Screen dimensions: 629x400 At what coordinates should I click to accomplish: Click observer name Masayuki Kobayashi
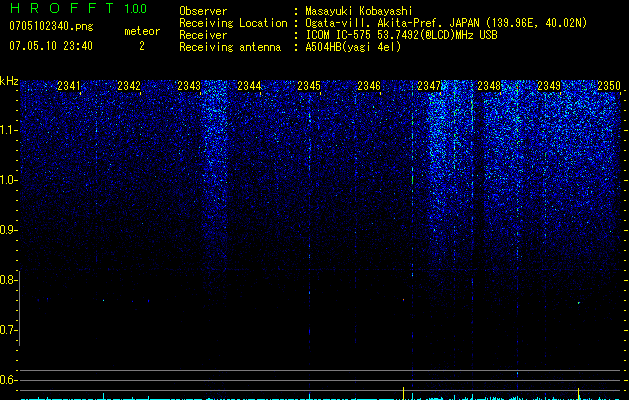[359, 11]
